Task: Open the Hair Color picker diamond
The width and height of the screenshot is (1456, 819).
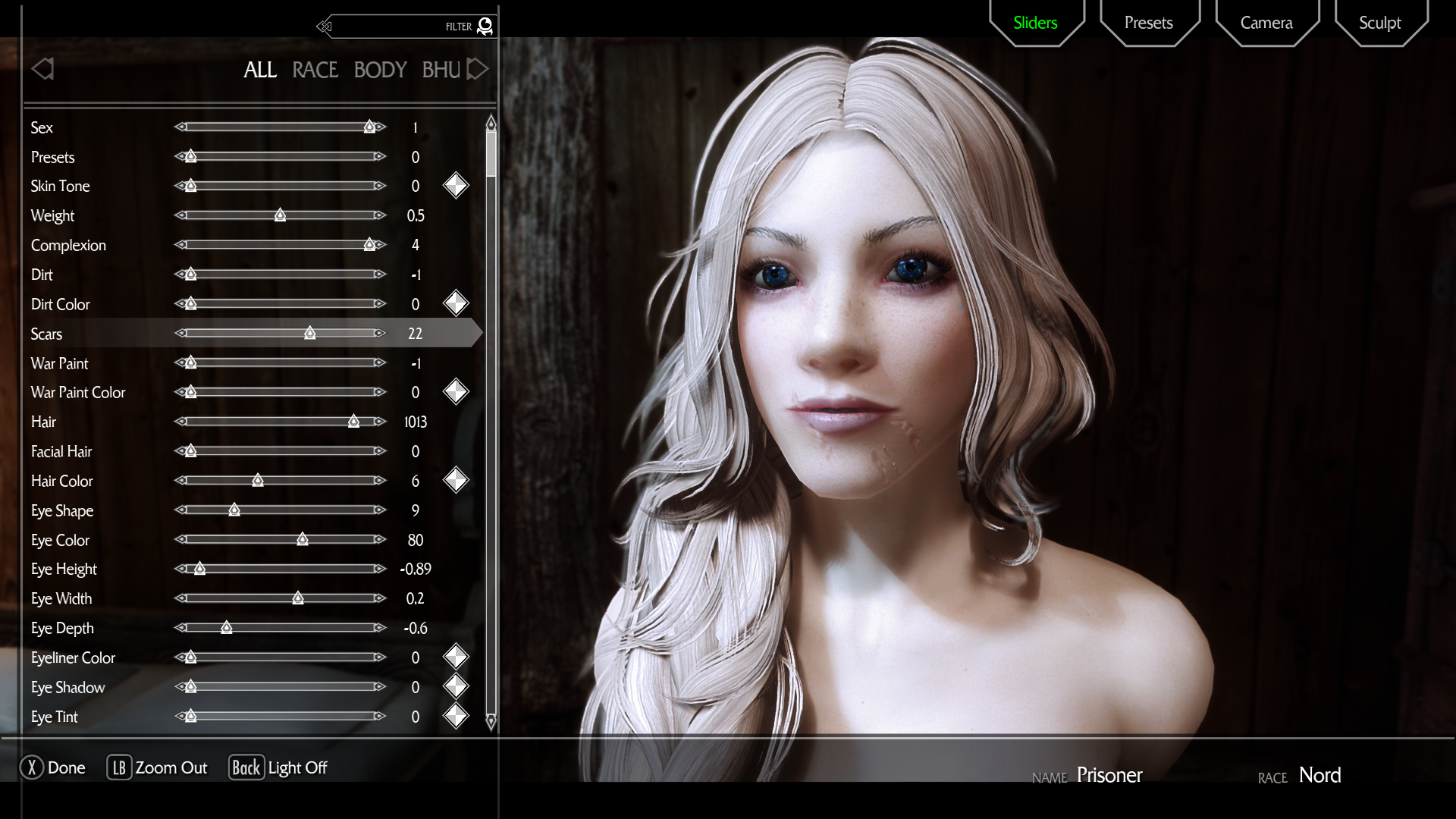Action: tap(456, 480)
